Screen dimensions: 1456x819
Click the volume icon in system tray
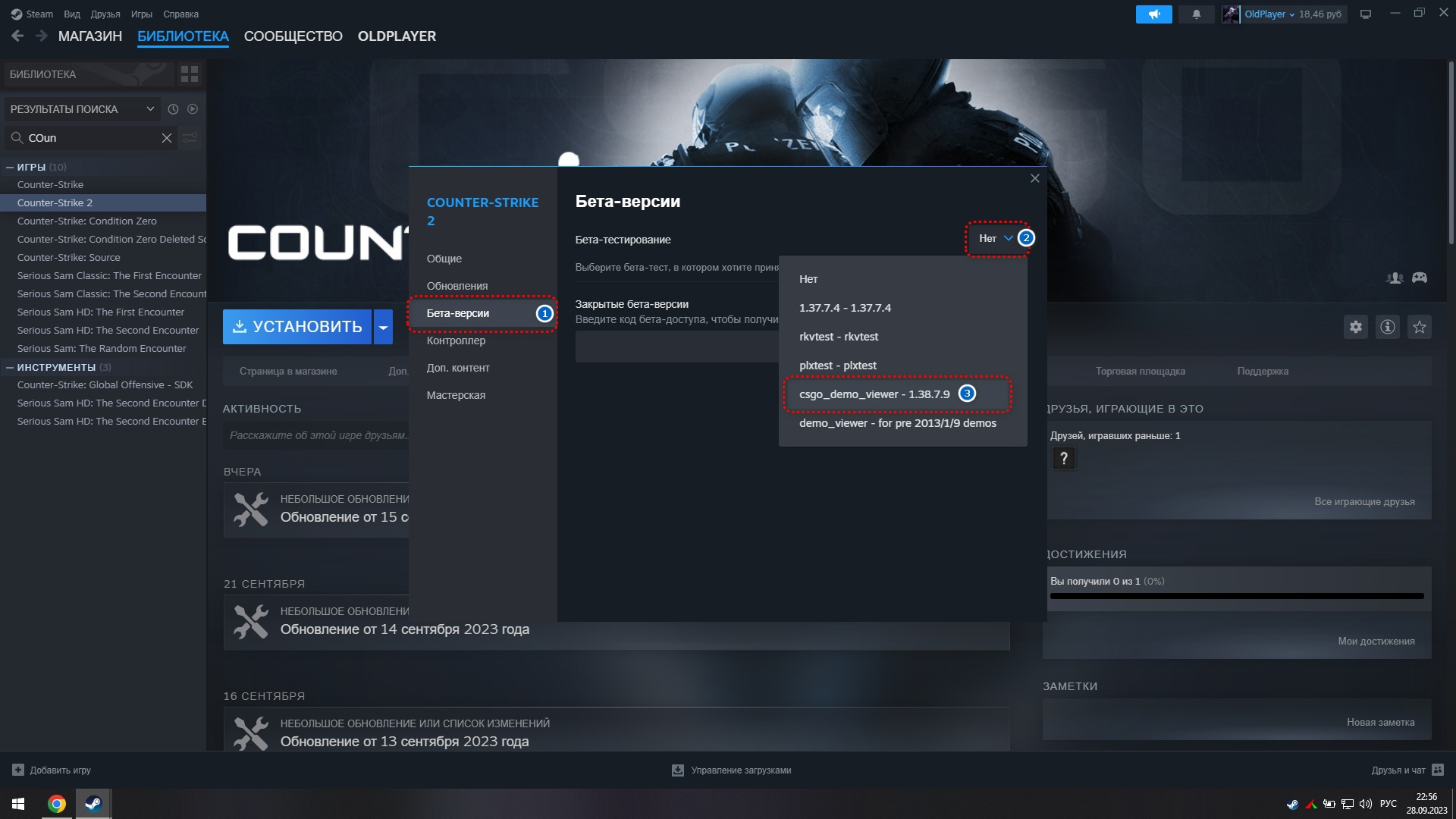coord(1366,804)
